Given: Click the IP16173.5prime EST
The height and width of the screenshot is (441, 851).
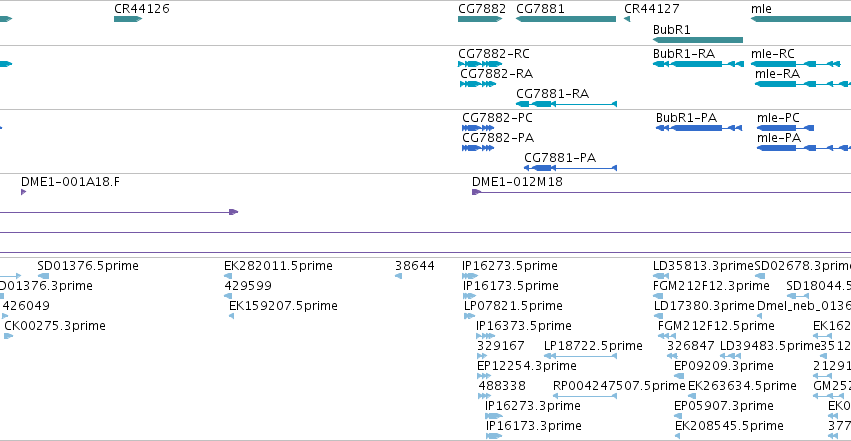Looking at the screenshot, I should click(469, 296).
